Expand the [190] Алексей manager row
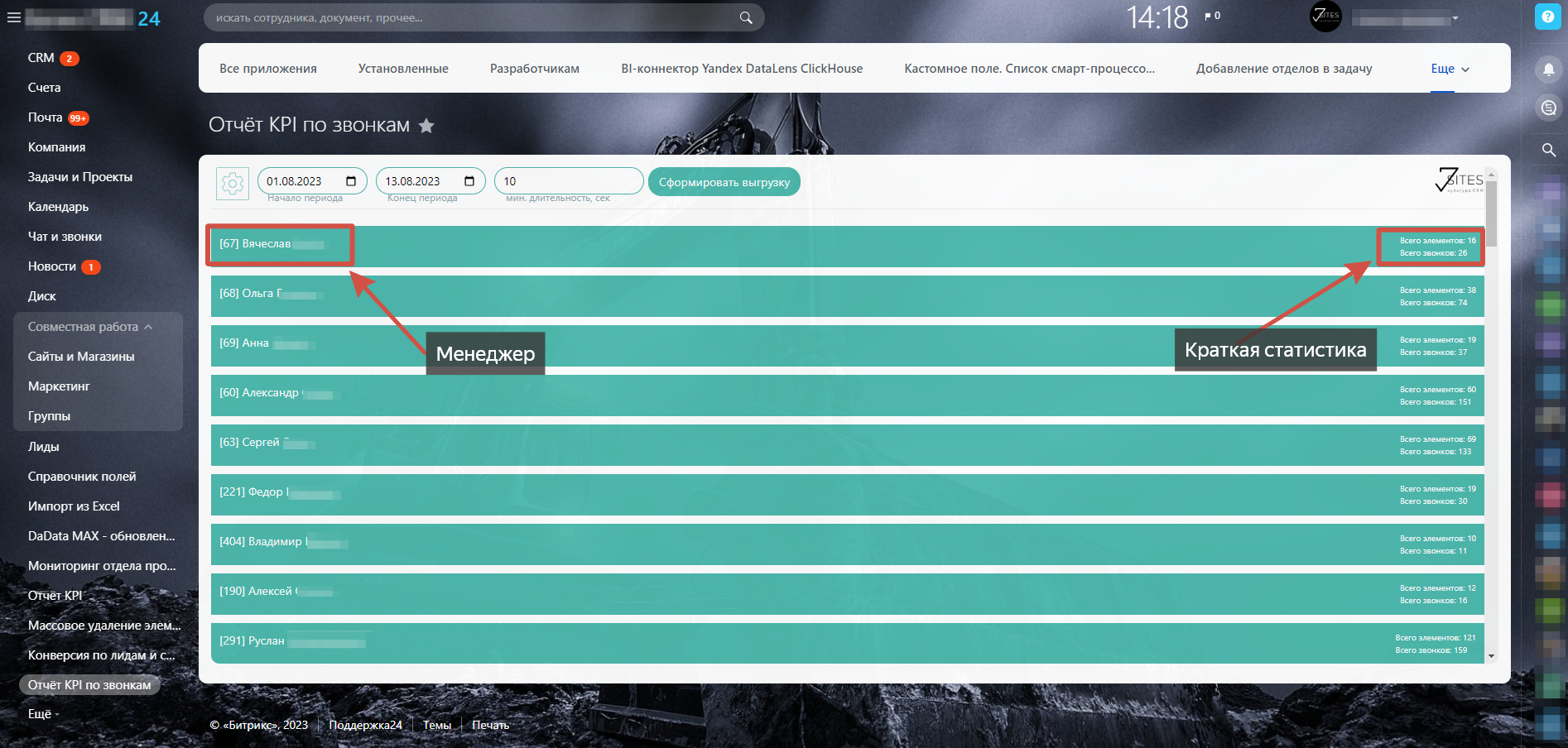This screenshot has width=1568, height=748. 848,594
